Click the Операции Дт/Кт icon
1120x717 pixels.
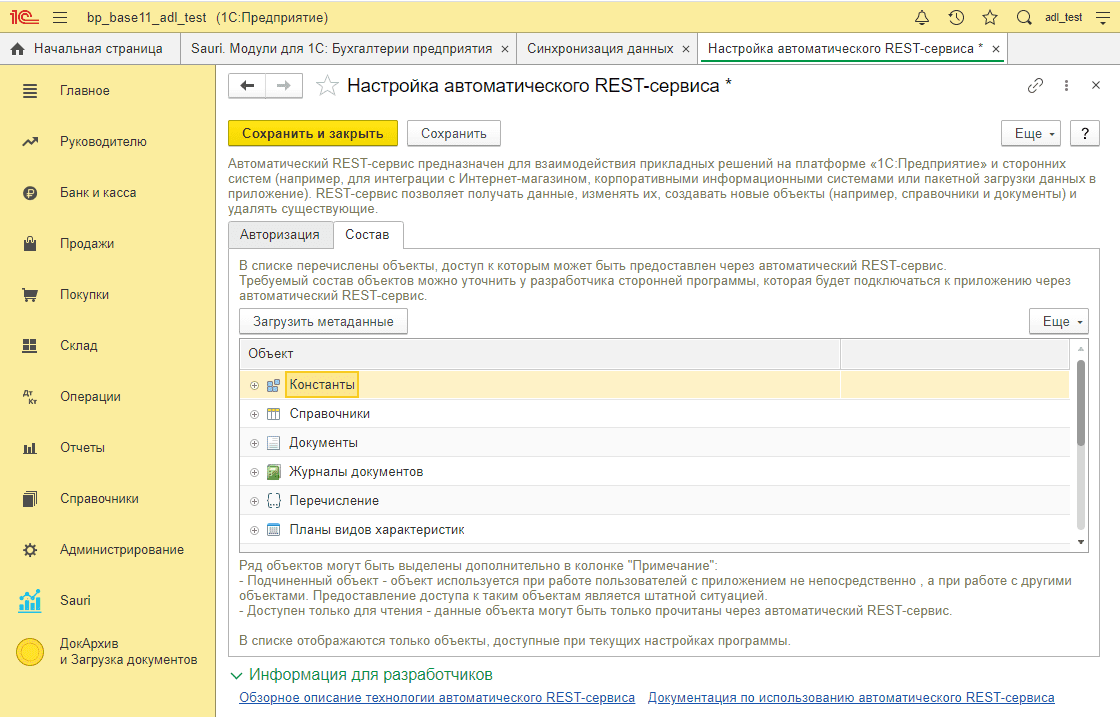30,396
